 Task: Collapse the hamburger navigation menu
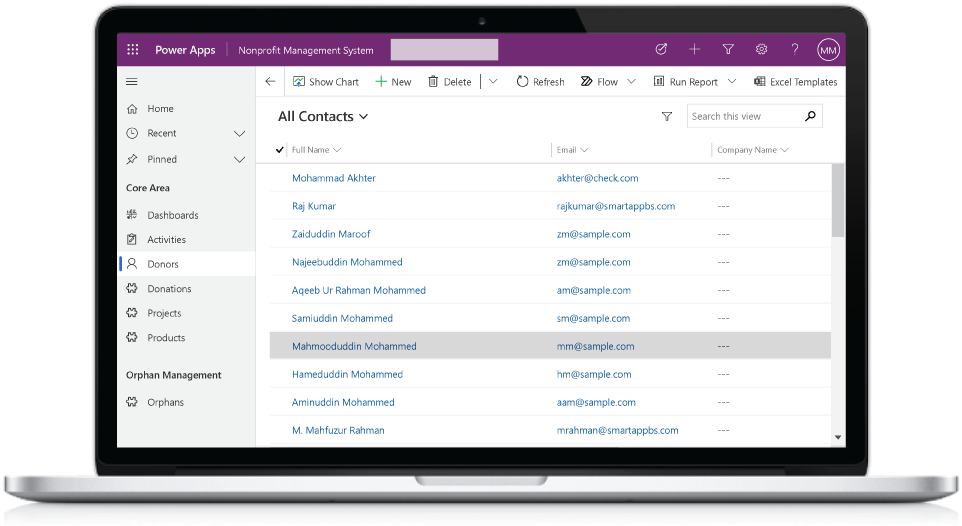[x=132, y=82]
